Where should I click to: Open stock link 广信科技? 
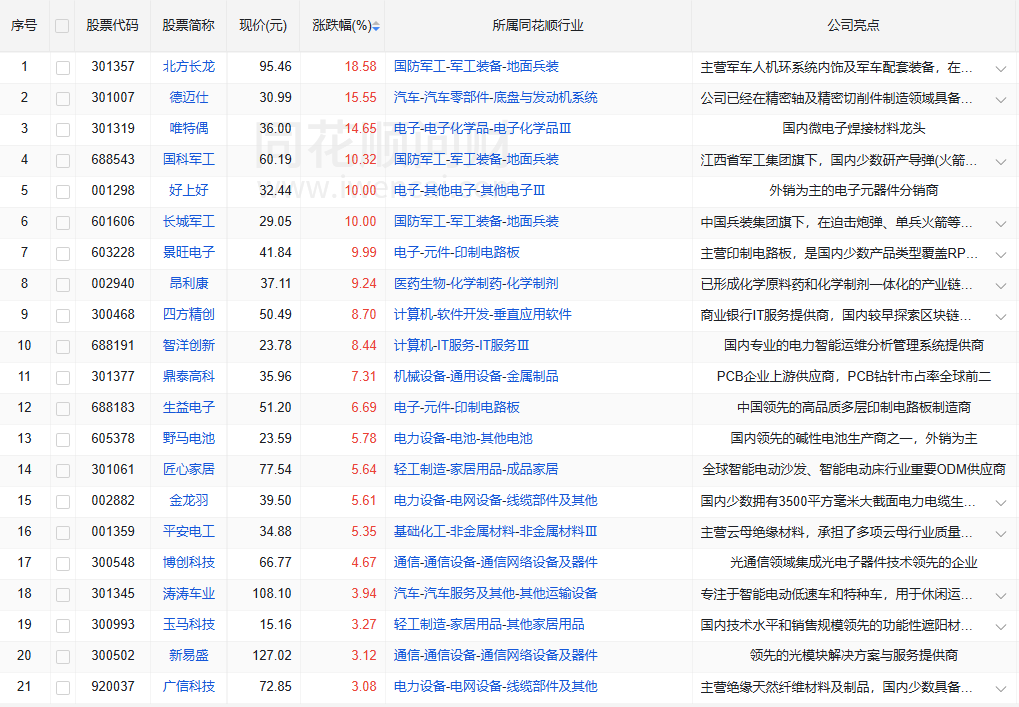point(188,686)
